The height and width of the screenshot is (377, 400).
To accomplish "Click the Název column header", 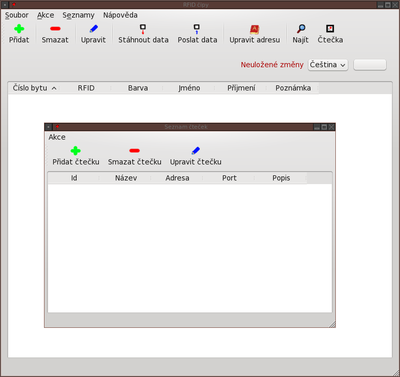I will point(126,178).
